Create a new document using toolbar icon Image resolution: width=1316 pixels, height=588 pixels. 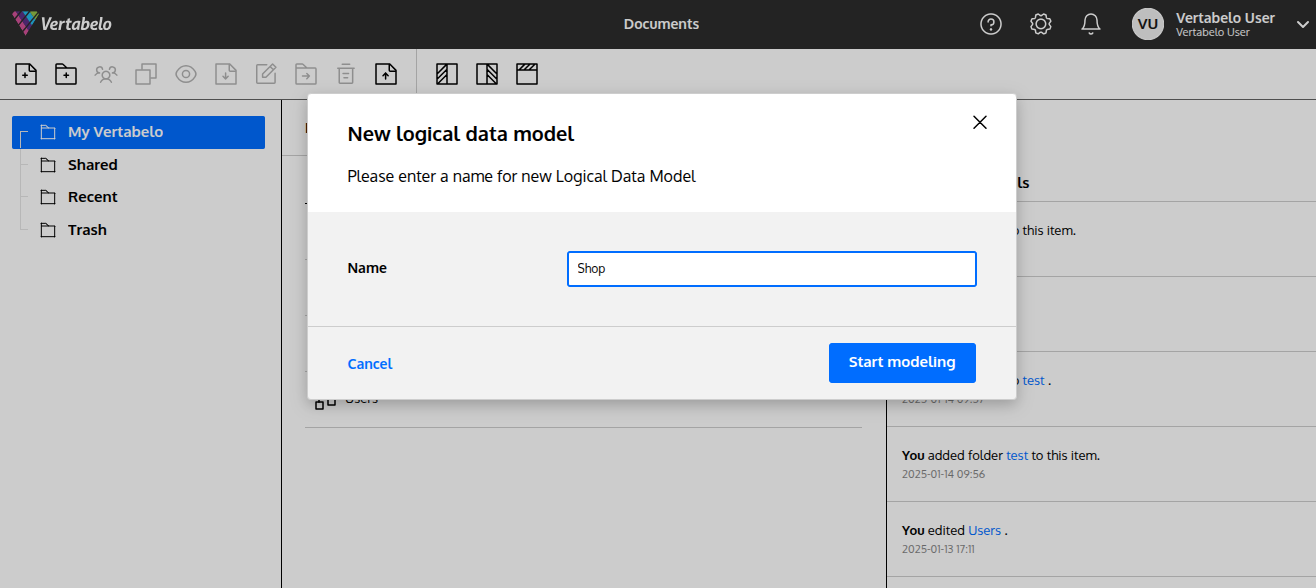(26, 73)
